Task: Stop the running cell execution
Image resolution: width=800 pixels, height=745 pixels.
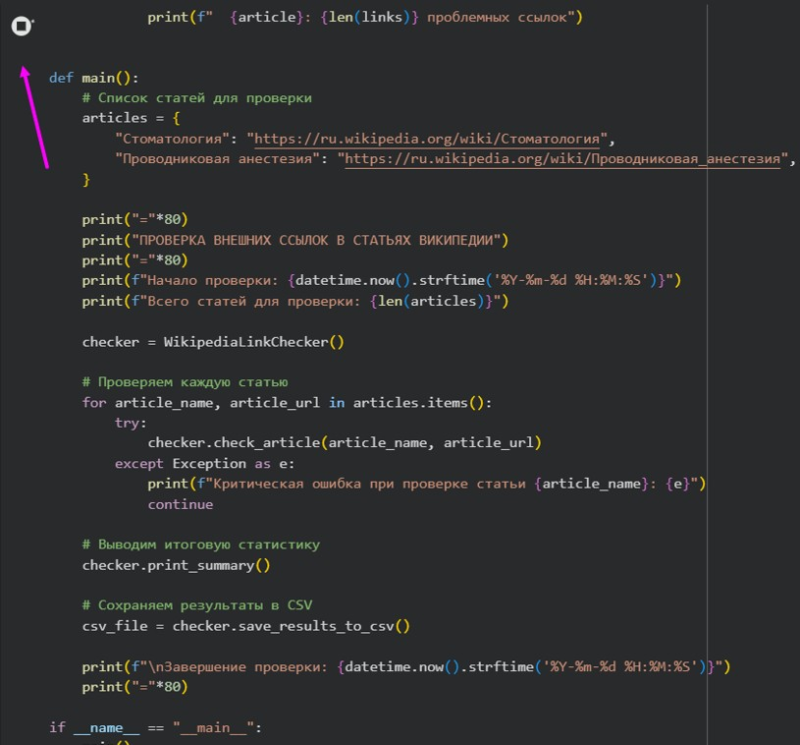Action: [21, 27]
